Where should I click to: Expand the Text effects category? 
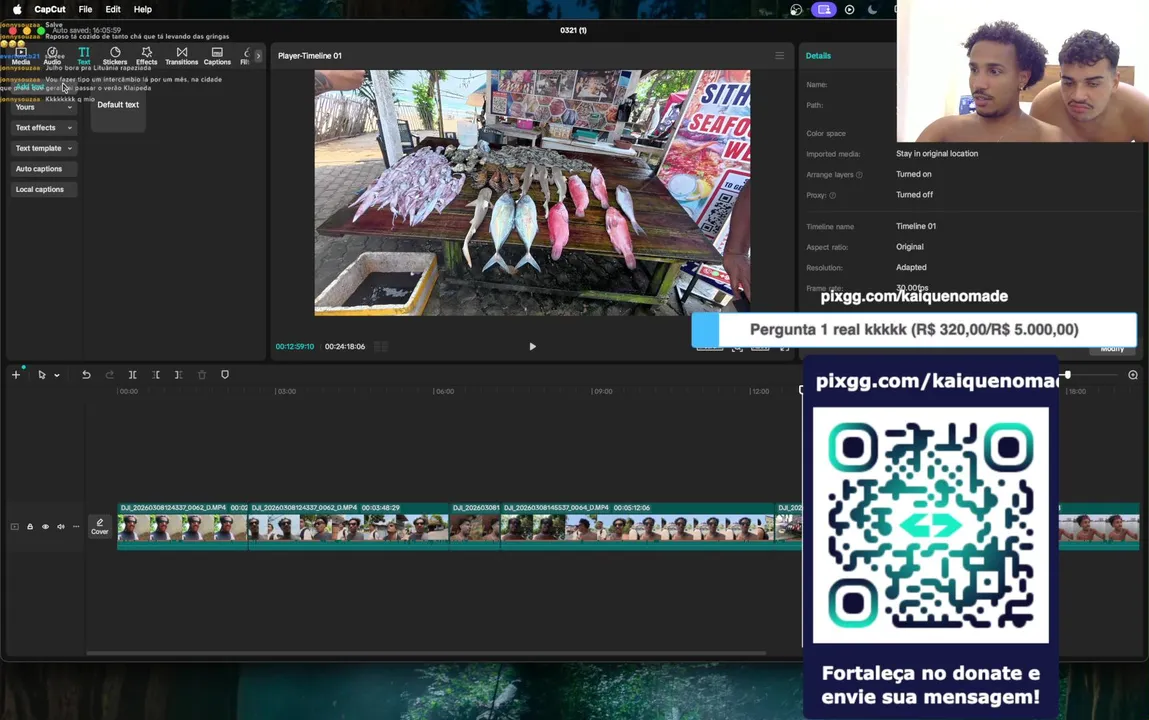coord(44,127)
